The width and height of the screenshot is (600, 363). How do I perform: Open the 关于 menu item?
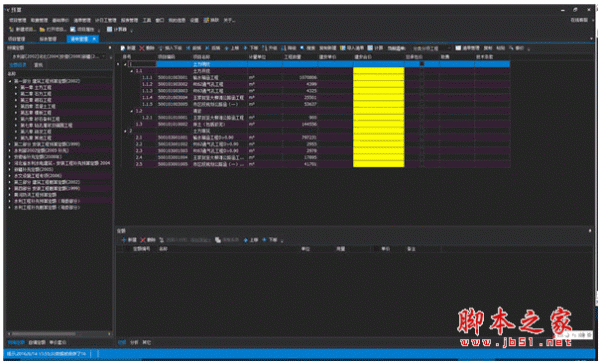pyautogui.click(x=229, y=20)
